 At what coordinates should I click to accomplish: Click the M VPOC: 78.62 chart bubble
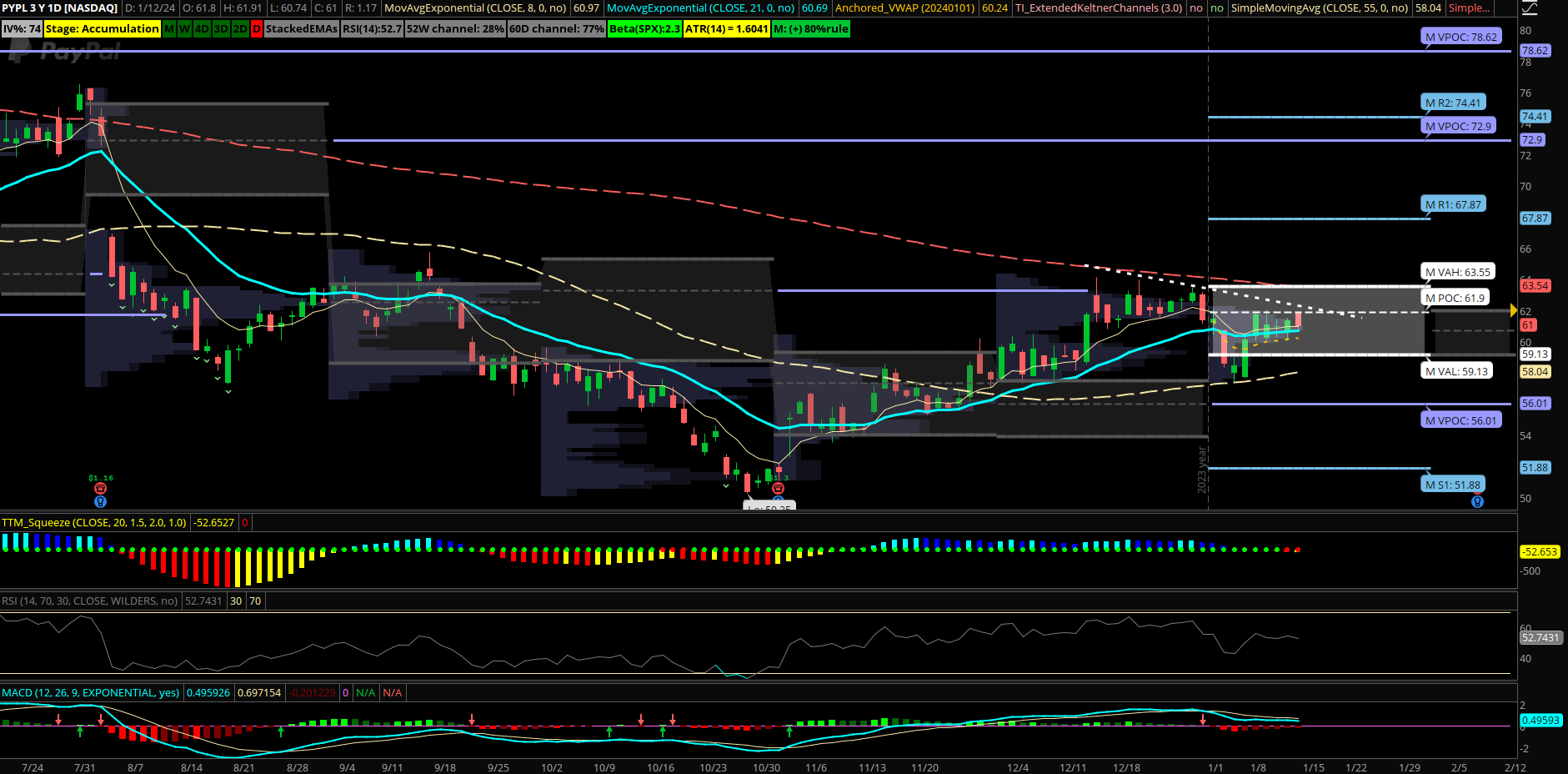pyautogui.click(x=1461, y=37)
